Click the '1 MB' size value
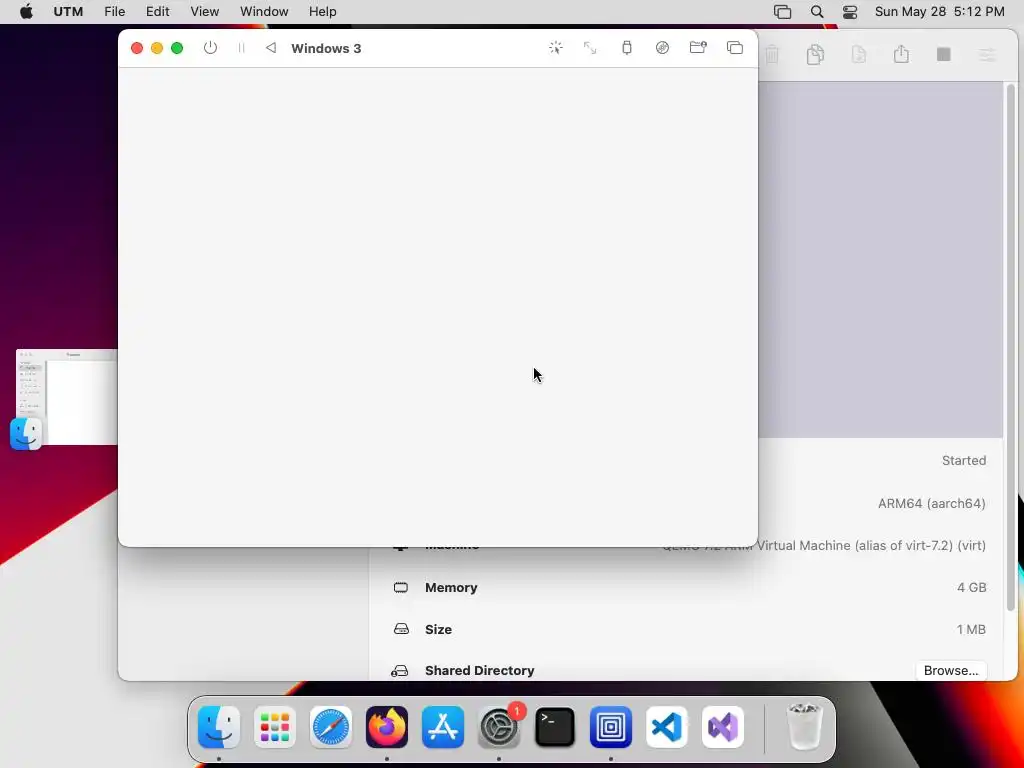 971,629
